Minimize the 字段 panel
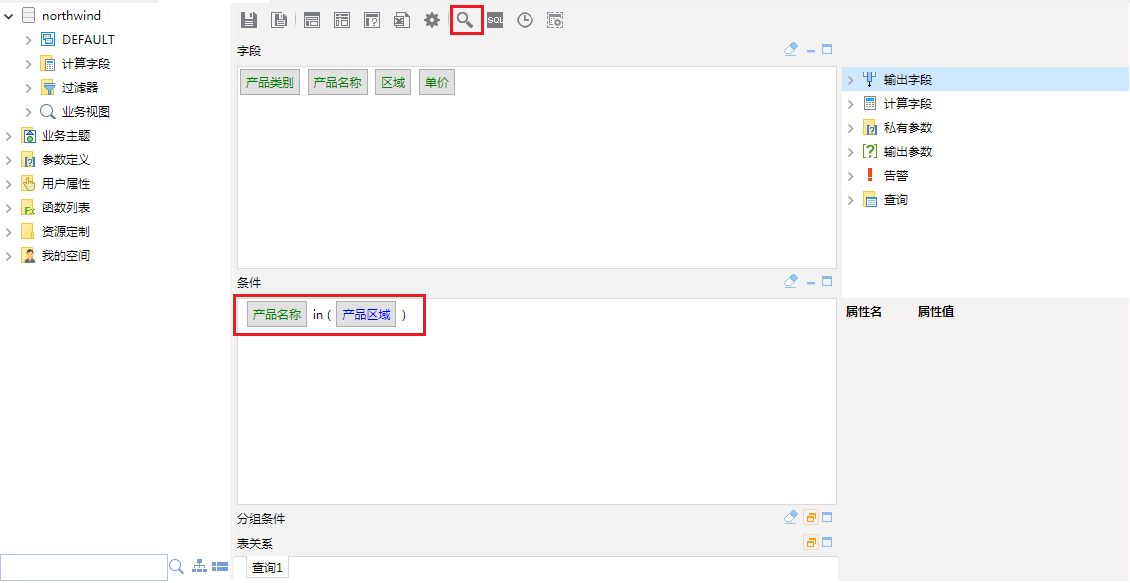This screenshot has width=1130, height=583. click(x=811, y=50)
